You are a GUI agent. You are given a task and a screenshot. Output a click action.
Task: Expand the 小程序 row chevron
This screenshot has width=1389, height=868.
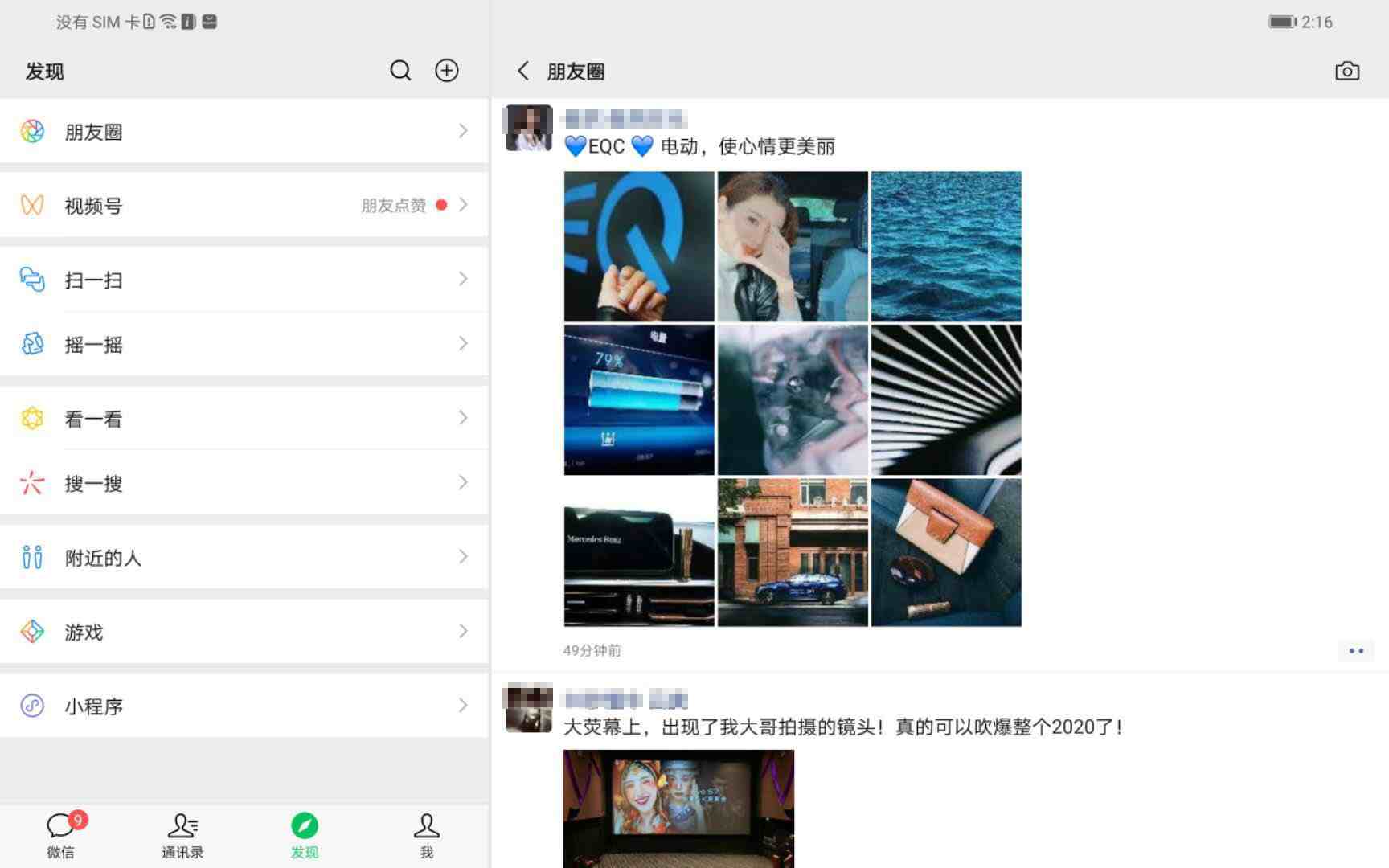[x=463, y=705]
